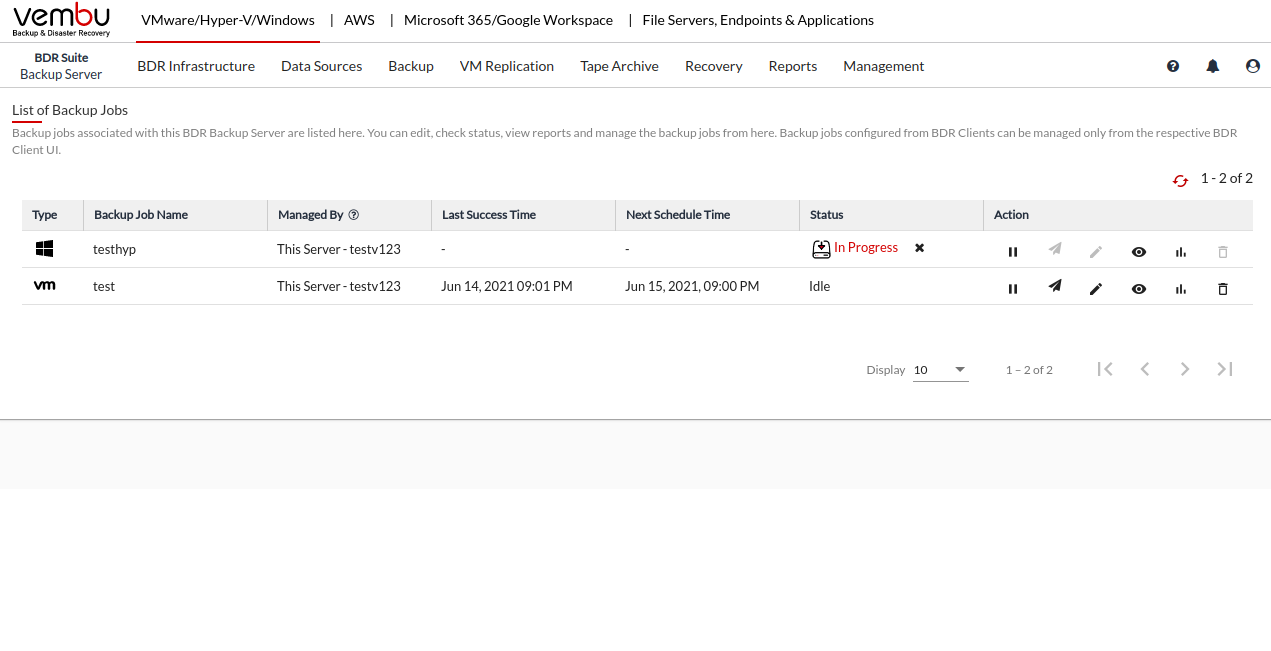
Task: Switch to the AWS tab
Action: (359, 20)
